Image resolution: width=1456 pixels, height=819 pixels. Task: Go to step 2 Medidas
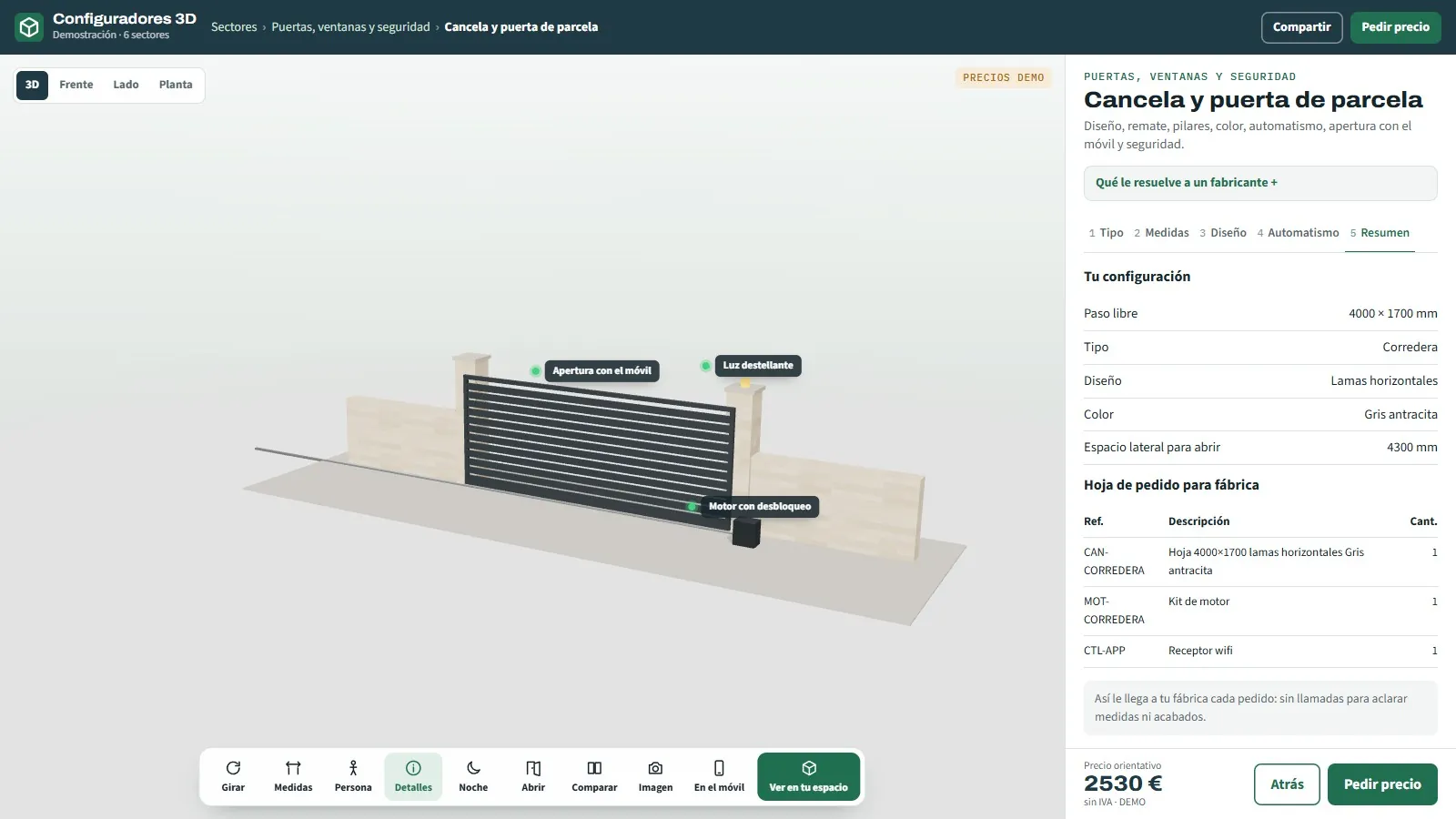tap(1162, 233)
